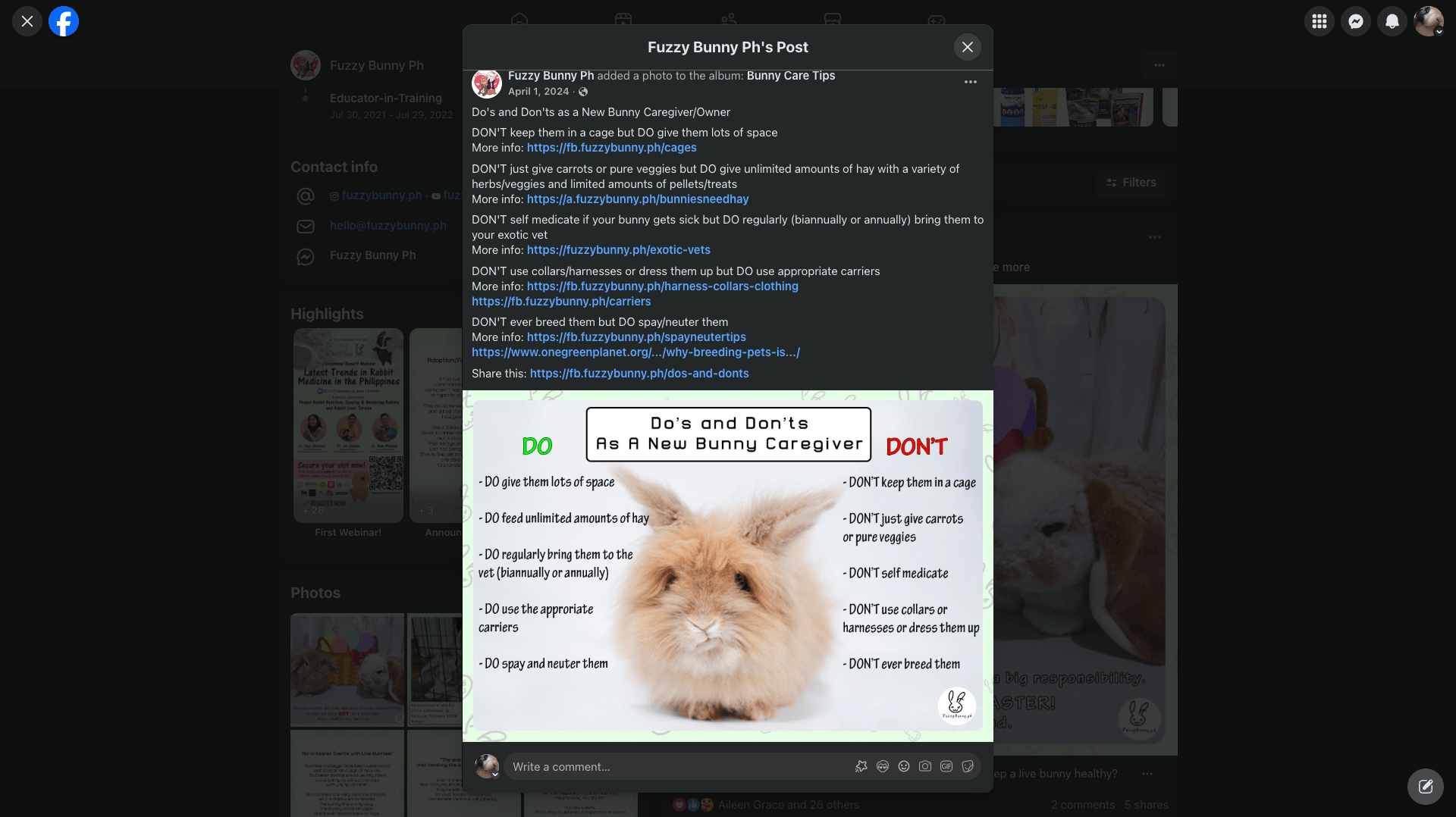Screen dimensions: 1456x817
Task: Switch commenting identity beside comment avatar
Action: [x=495, y=775]
